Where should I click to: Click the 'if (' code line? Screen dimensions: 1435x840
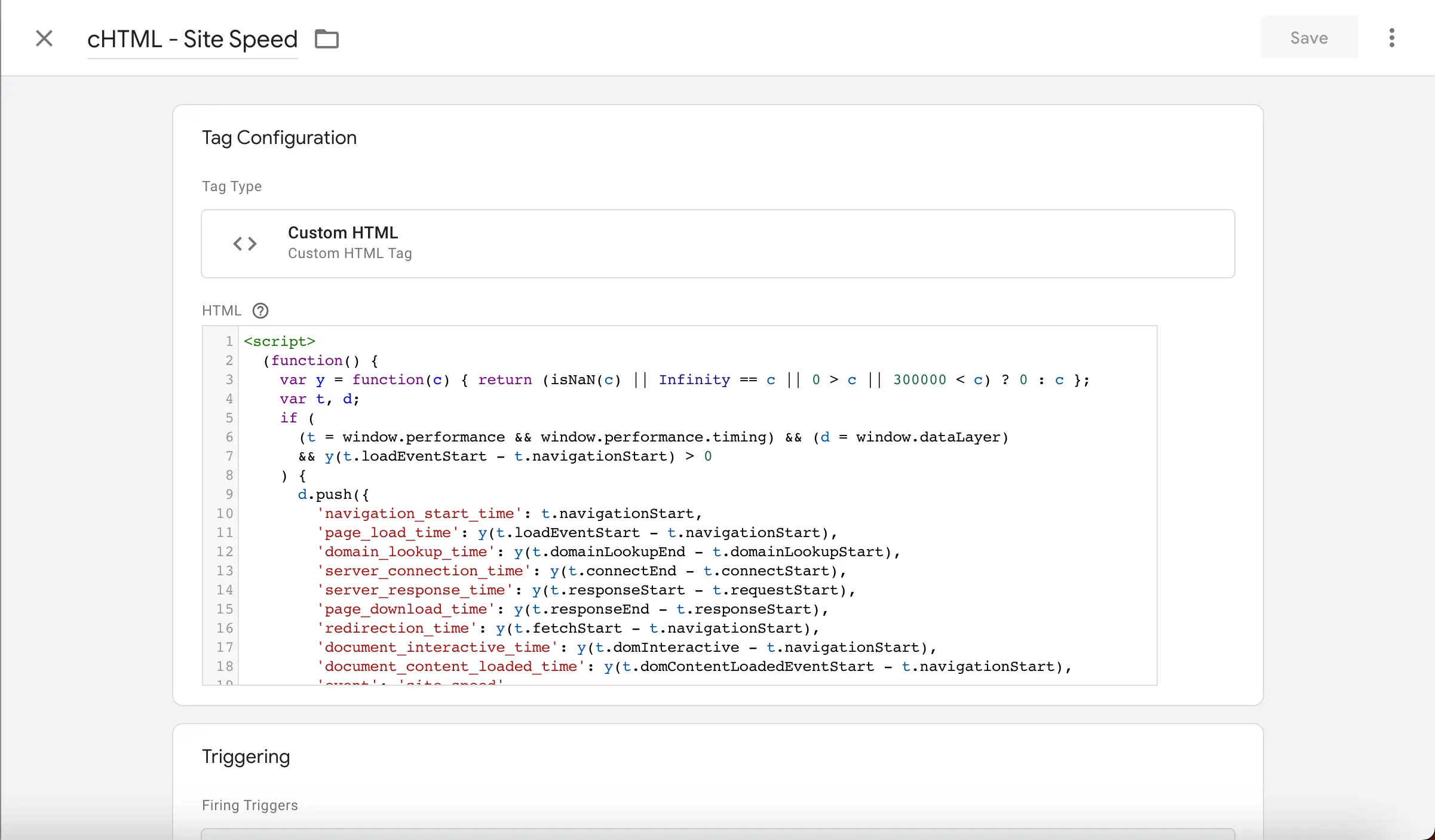[297, 418]
